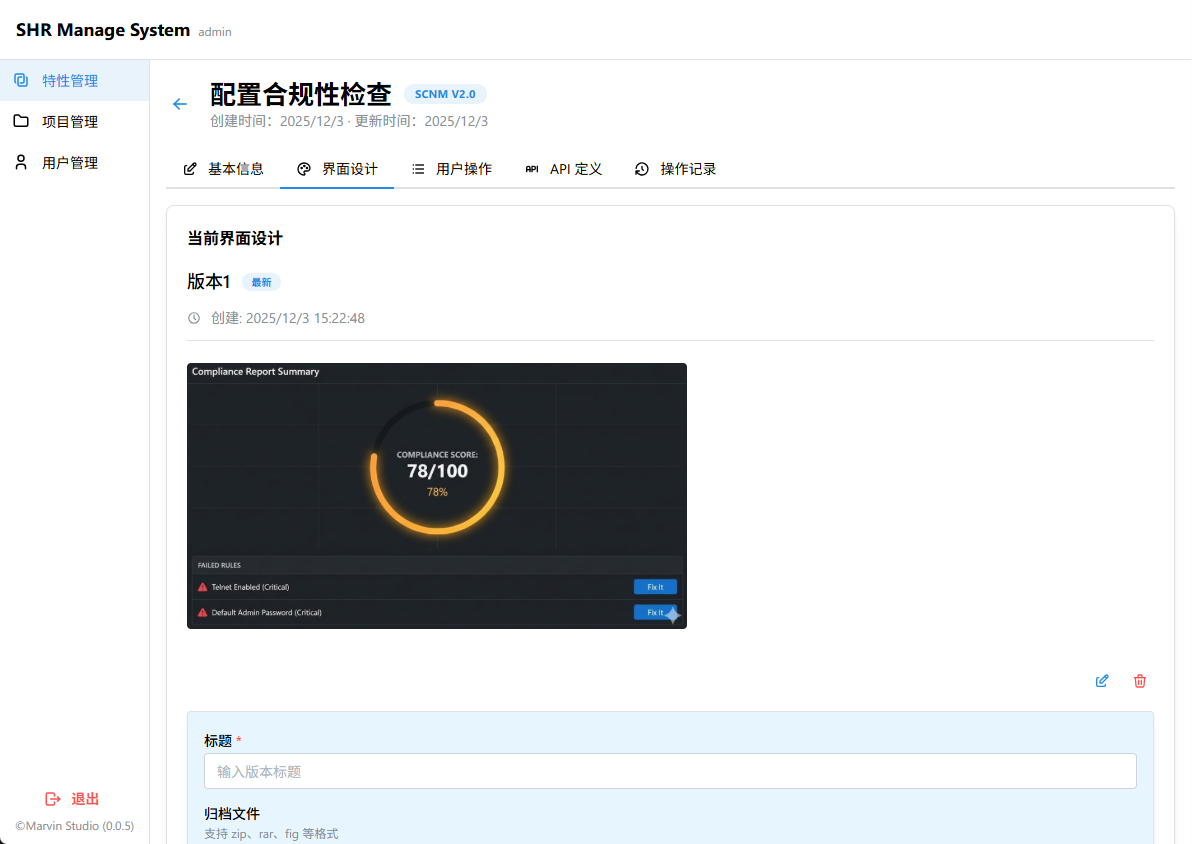Click the back arrow icon
Image resolution: width=1192 pixels, height=844 pixels.
click(180, 104)
